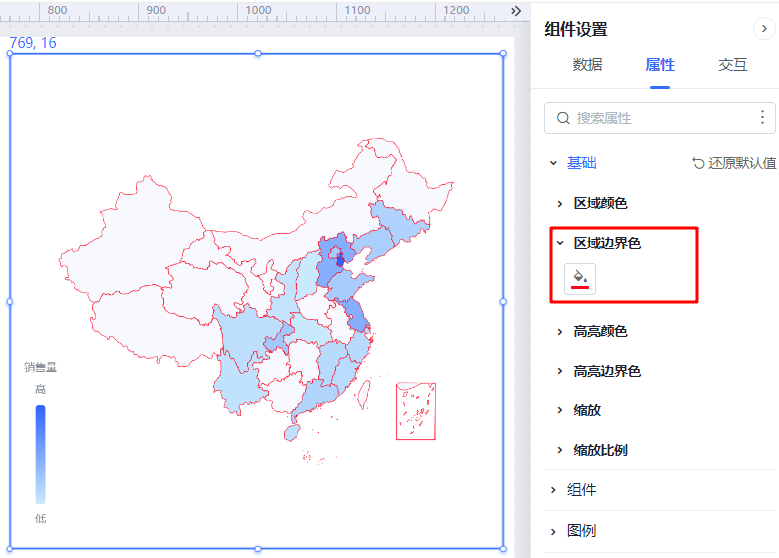Click the 低 legend label
This screenshot has height=558, width=779.
point(41,519)
